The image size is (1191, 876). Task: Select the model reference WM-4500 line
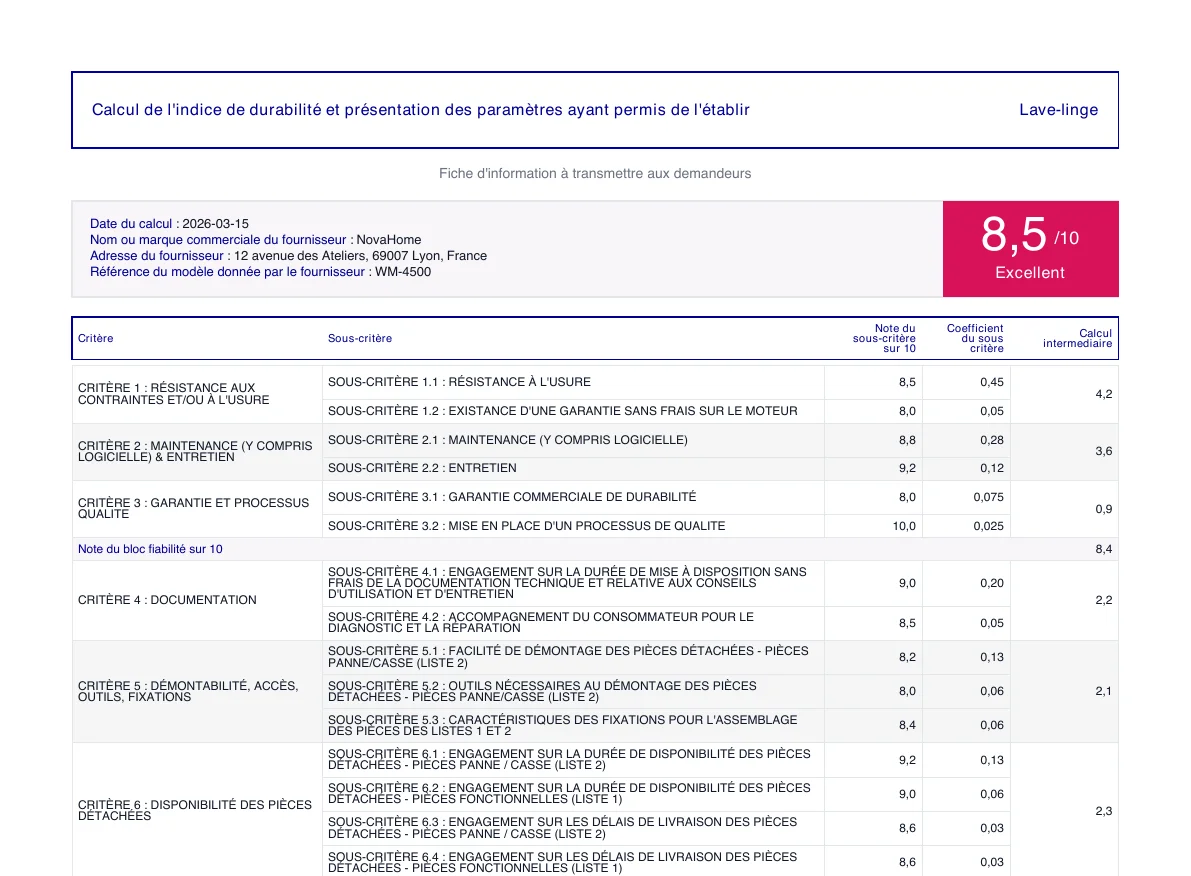[261, 271]
